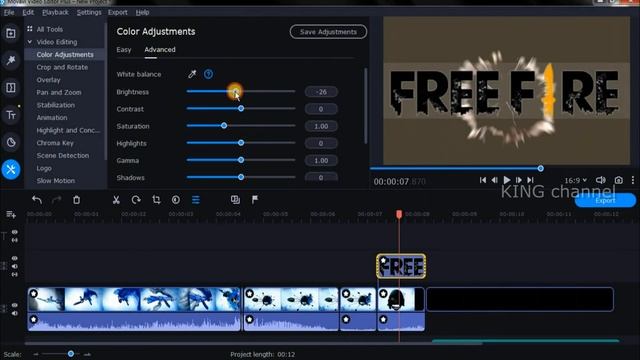Skip to previous clip in player
The image size is (640, 360).
(483, 180)
